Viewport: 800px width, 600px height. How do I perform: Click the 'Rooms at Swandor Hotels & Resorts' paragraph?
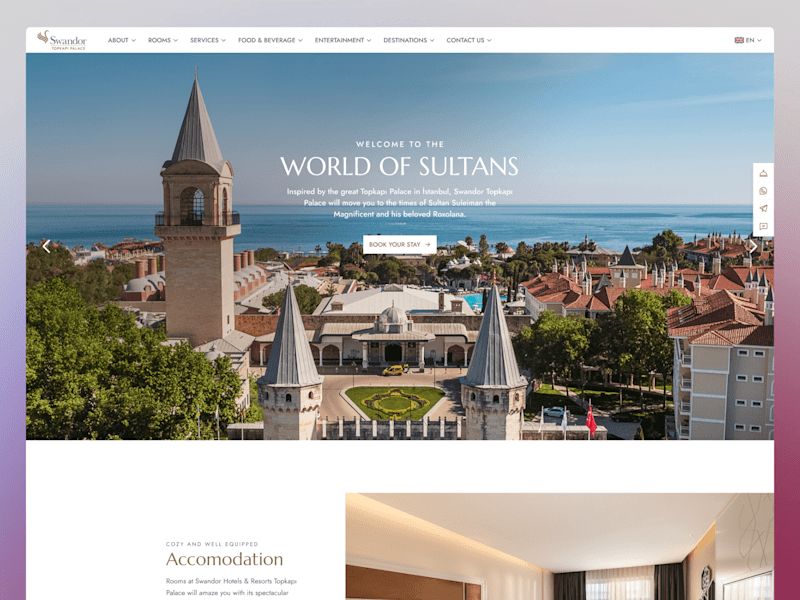pos(231,587)
